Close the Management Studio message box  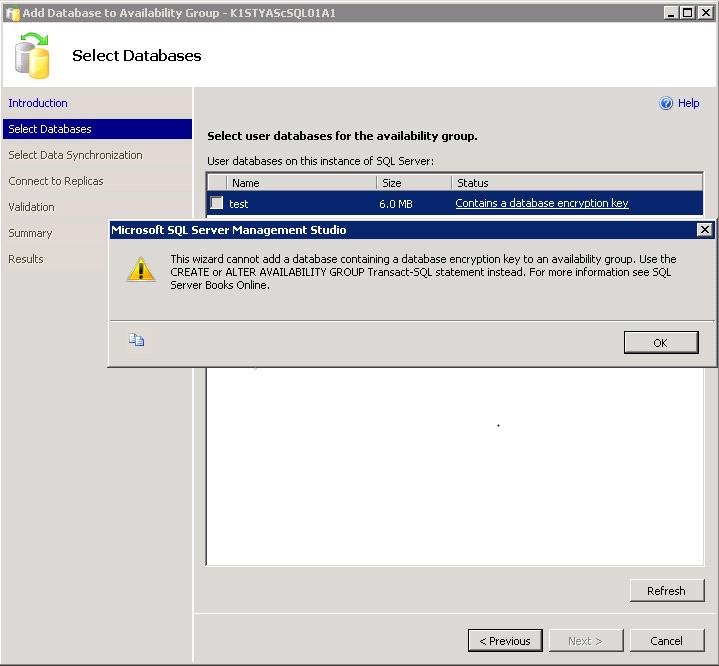click(704, 229)
